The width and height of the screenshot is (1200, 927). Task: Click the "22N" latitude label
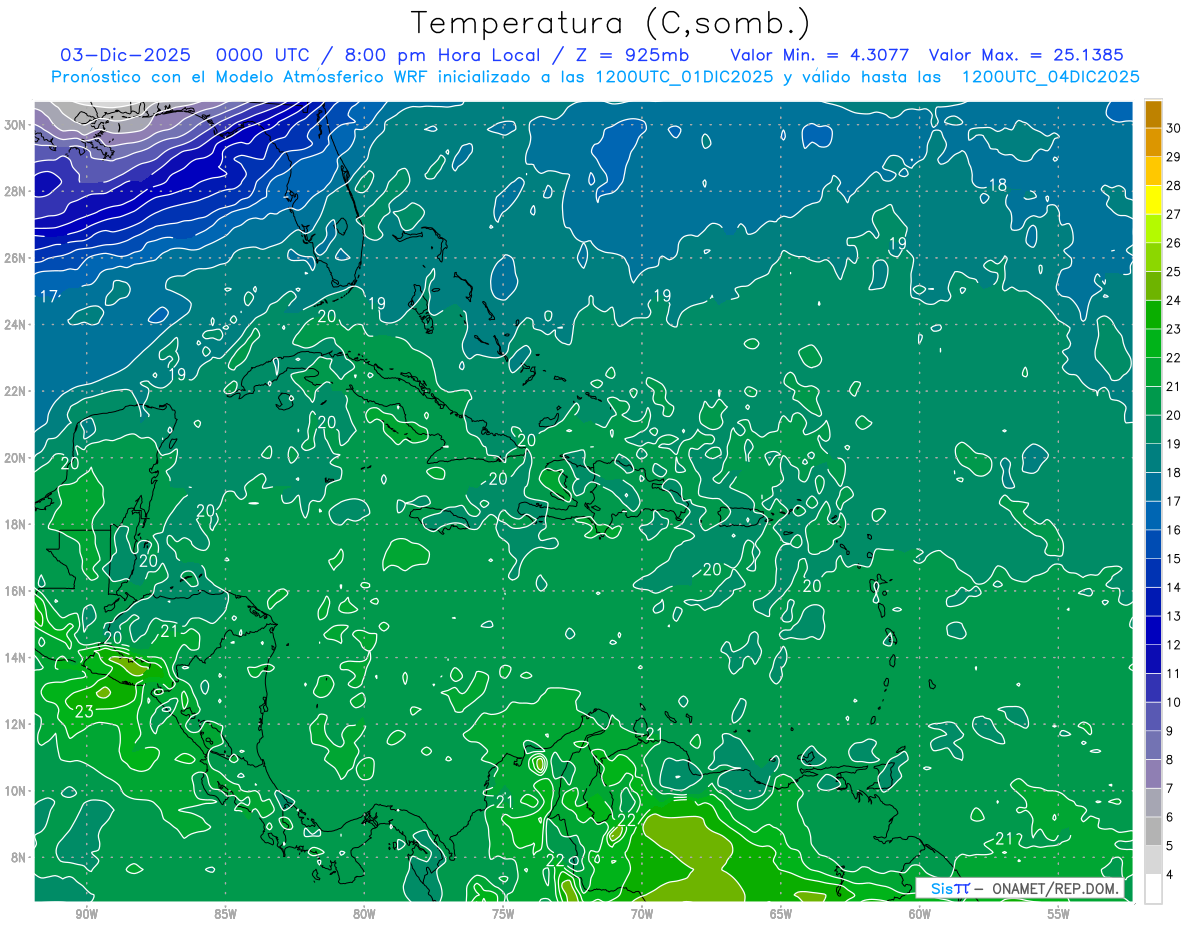[16, 391]
